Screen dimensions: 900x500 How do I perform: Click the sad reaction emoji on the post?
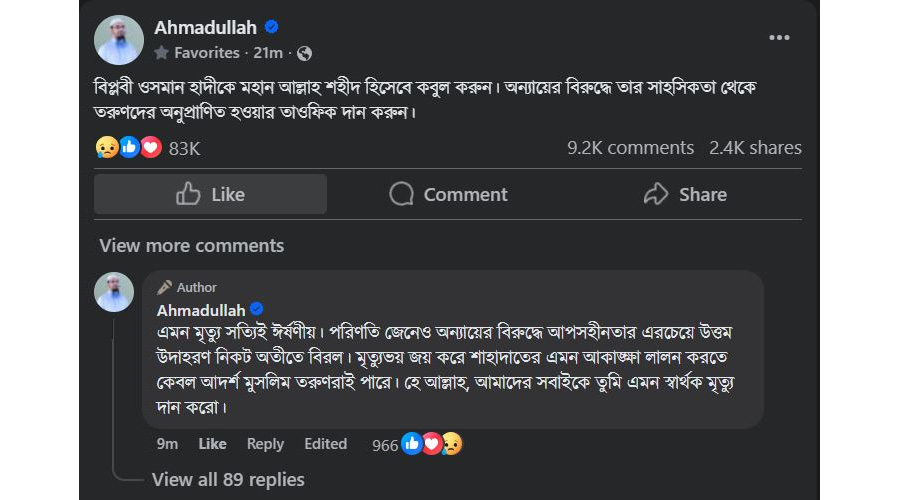(x=107, y=148)
